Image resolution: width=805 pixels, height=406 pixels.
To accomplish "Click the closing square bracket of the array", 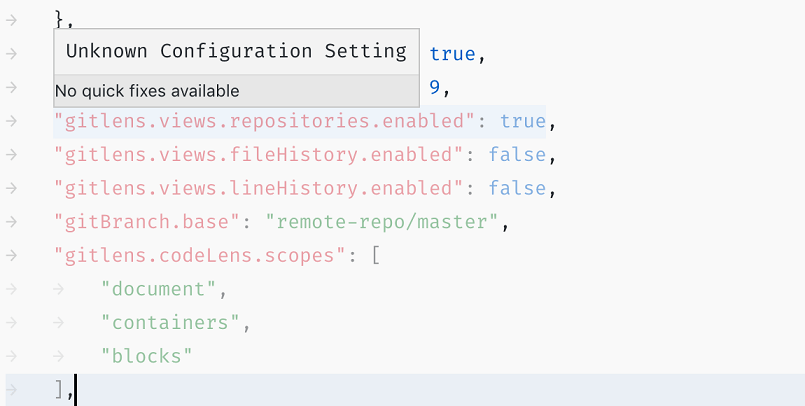I will click(x=60, y=390).
